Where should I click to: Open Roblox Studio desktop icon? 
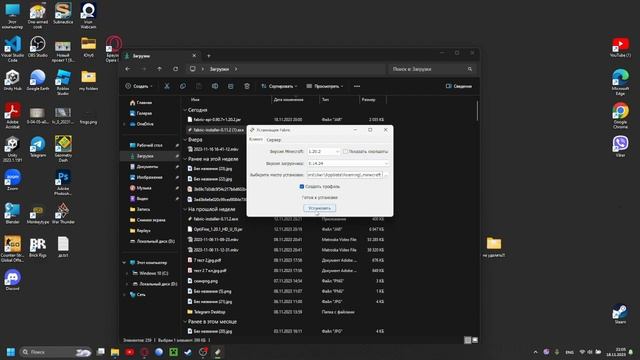[63, 83]
